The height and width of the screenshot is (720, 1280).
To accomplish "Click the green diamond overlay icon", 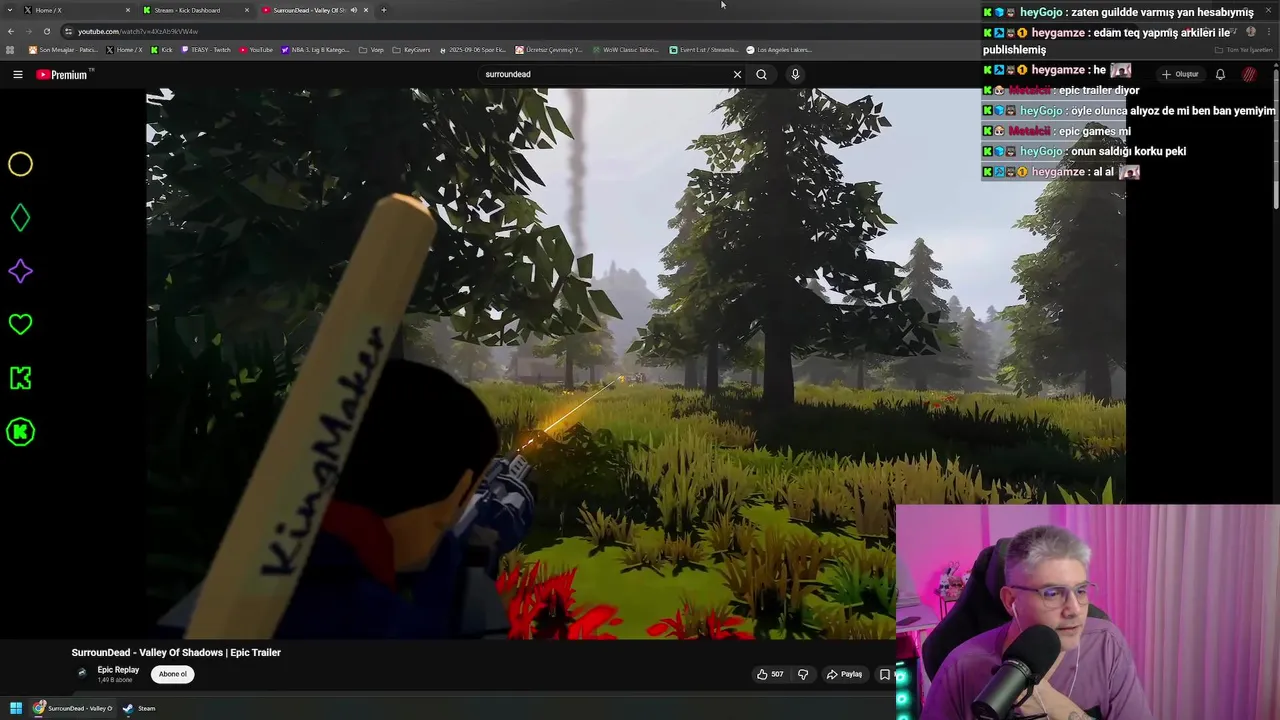I will (20, 218).
